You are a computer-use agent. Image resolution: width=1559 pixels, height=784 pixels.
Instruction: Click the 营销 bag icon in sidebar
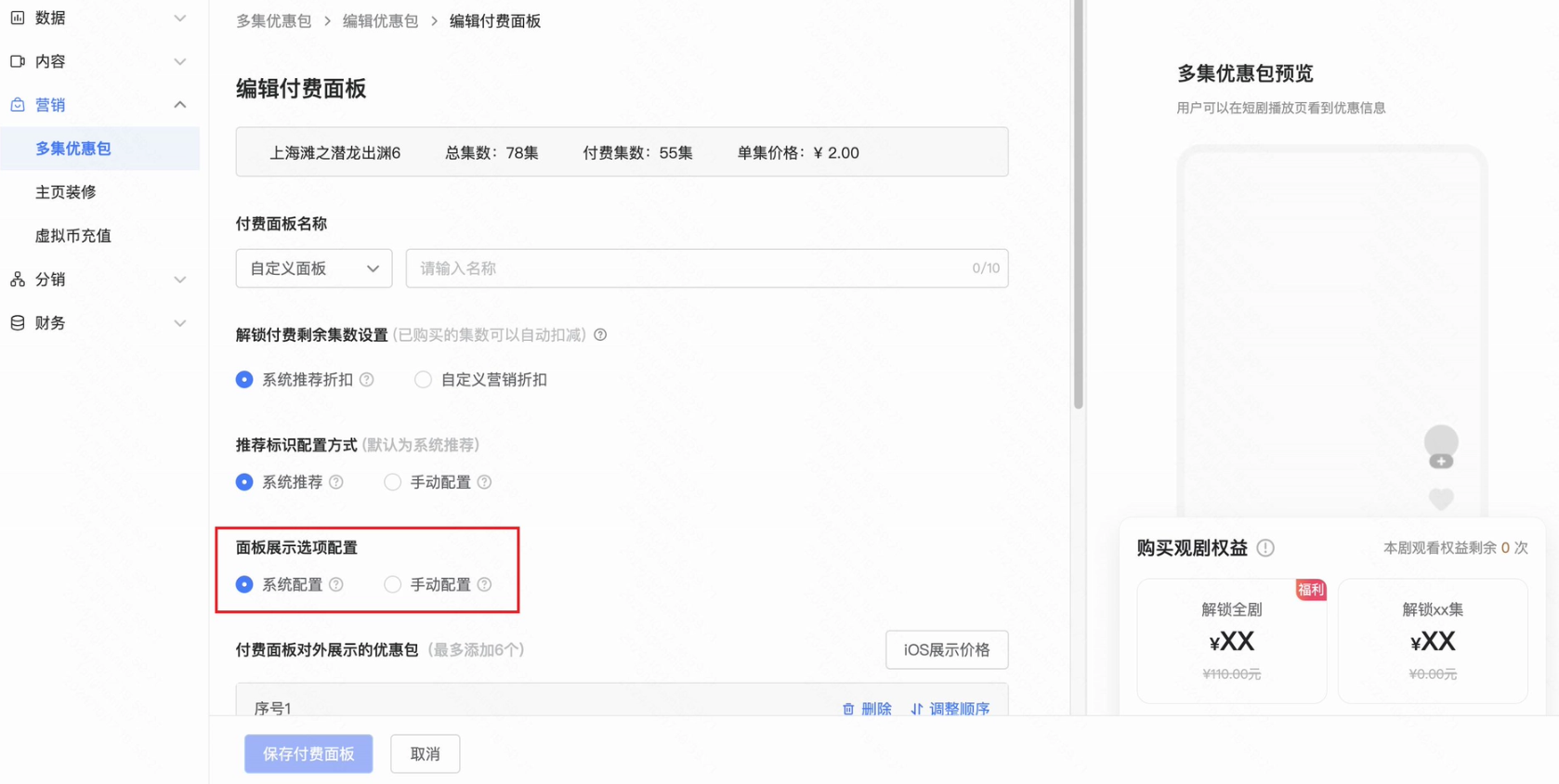(18, 105)
